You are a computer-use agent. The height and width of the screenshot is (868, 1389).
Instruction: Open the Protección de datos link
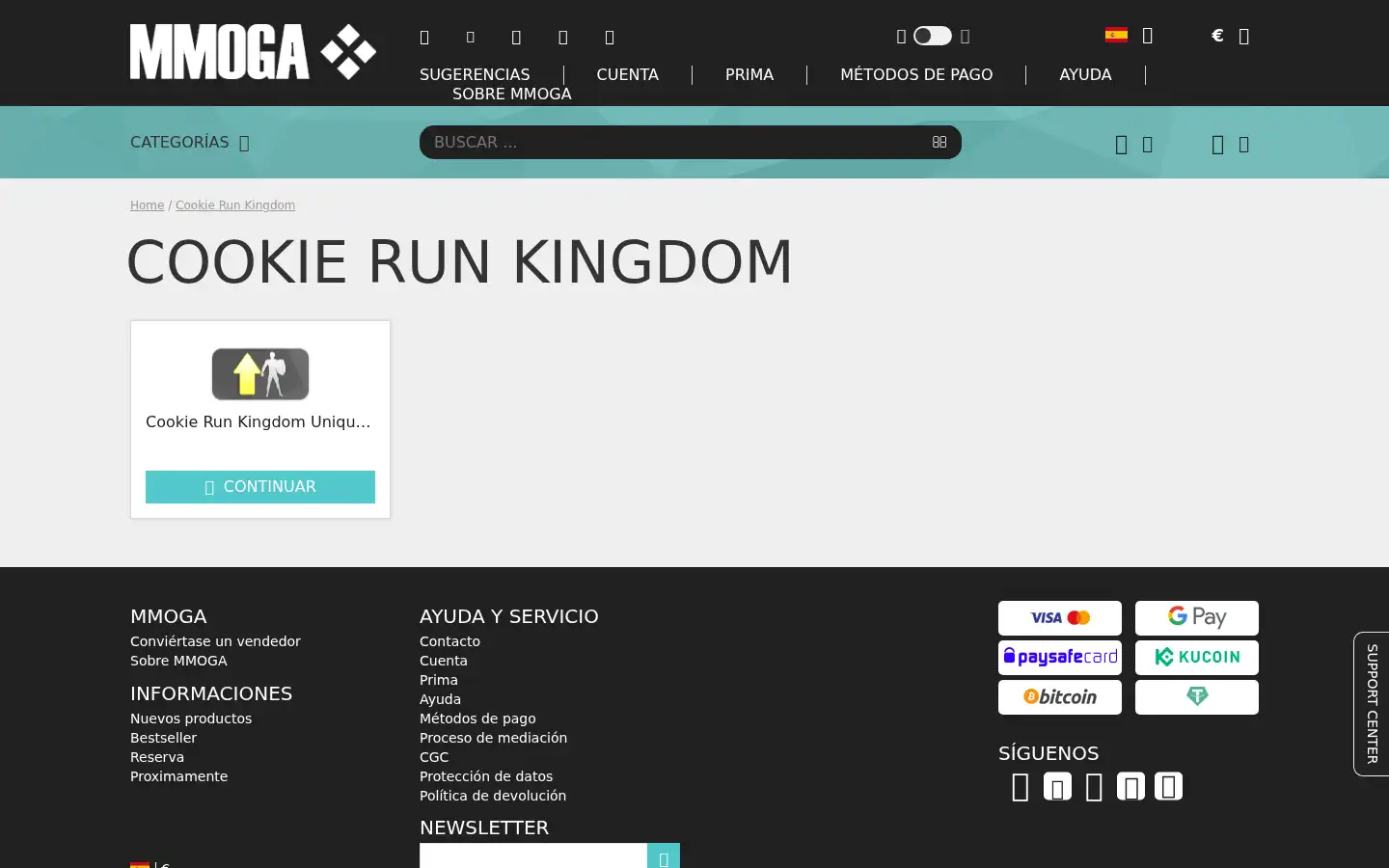(x=486, y=776)
